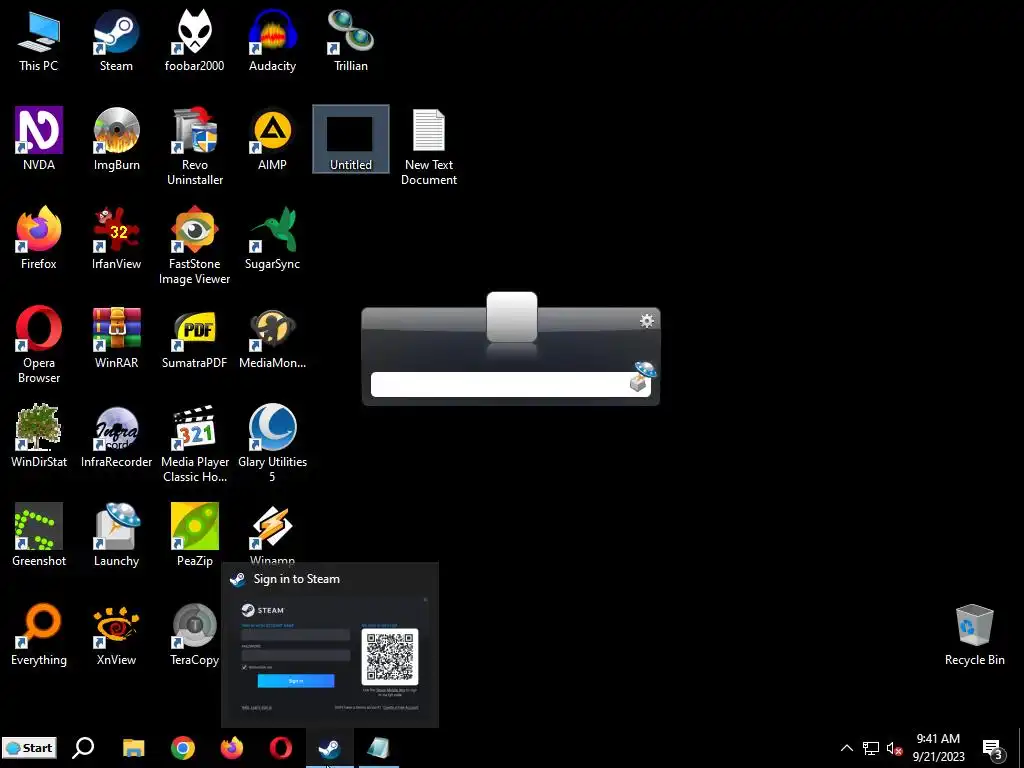
Task: Click the XnView desktop icon
Action: (x=116, y=635)
